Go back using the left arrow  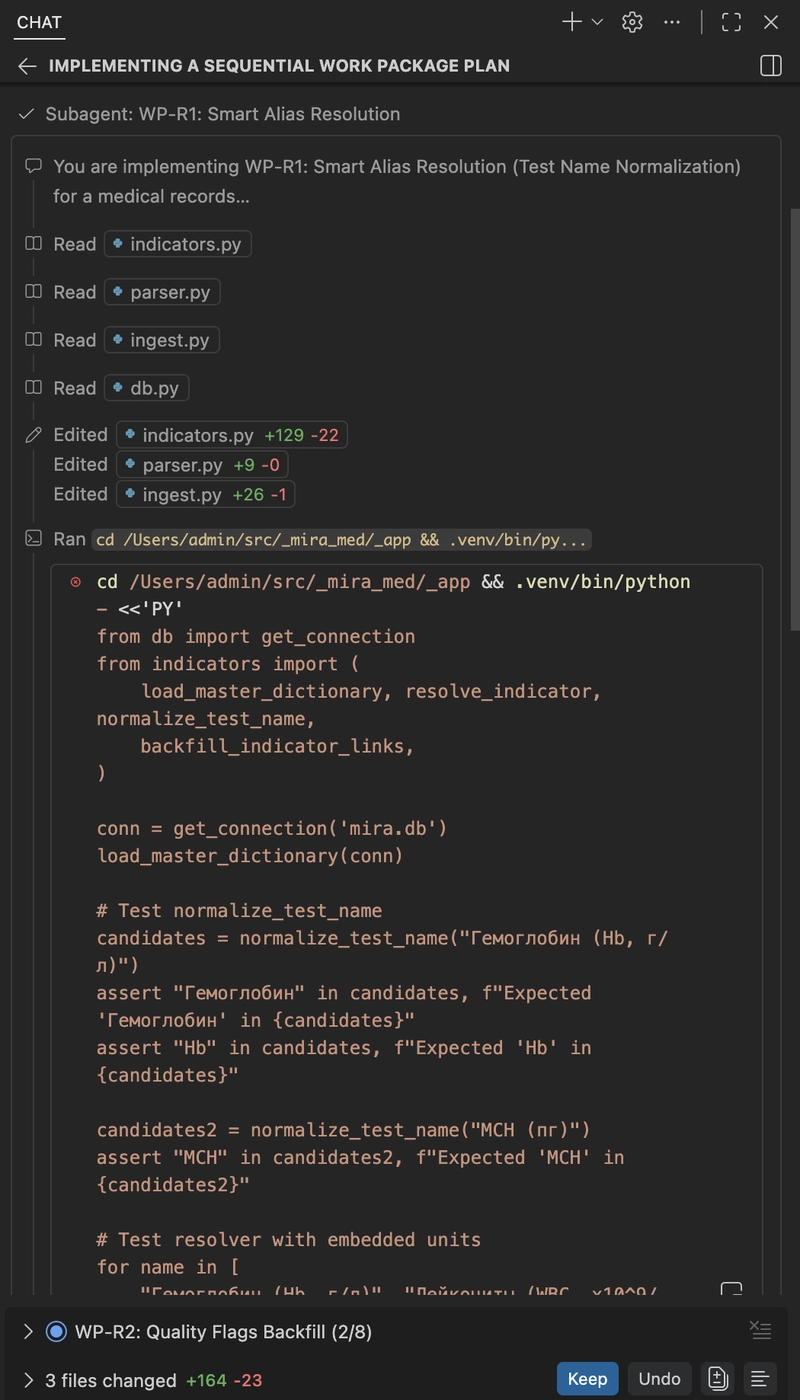pos(27,66)
